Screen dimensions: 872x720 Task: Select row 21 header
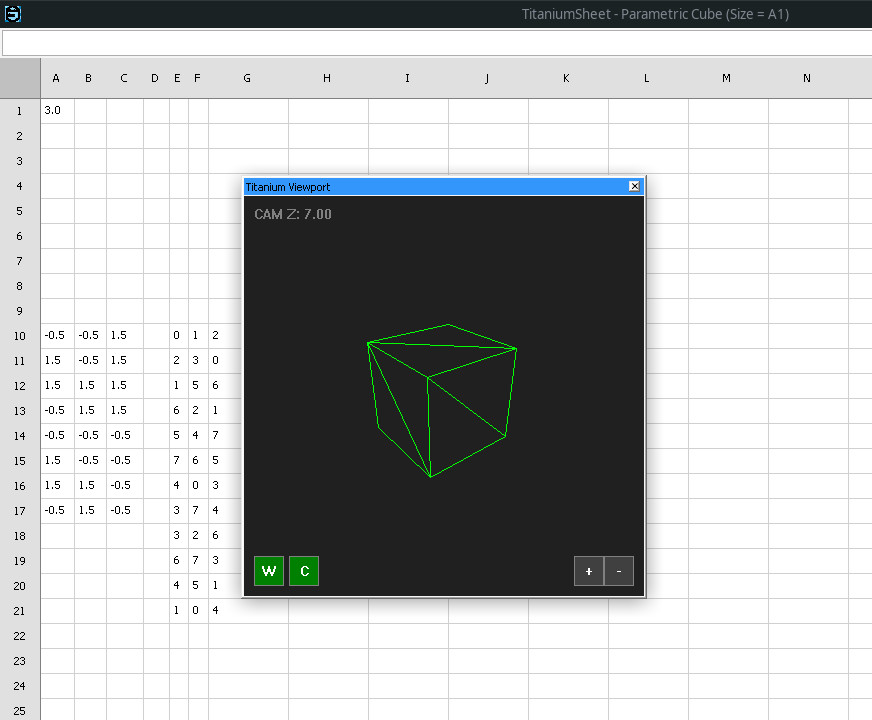(20, 610)
